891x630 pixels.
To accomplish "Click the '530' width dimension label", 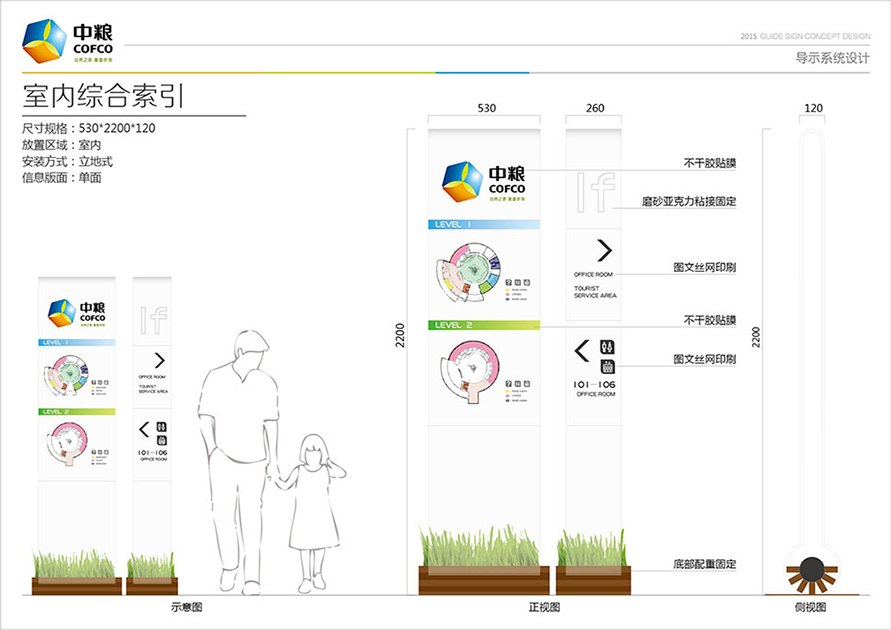I will click(486, 108).
